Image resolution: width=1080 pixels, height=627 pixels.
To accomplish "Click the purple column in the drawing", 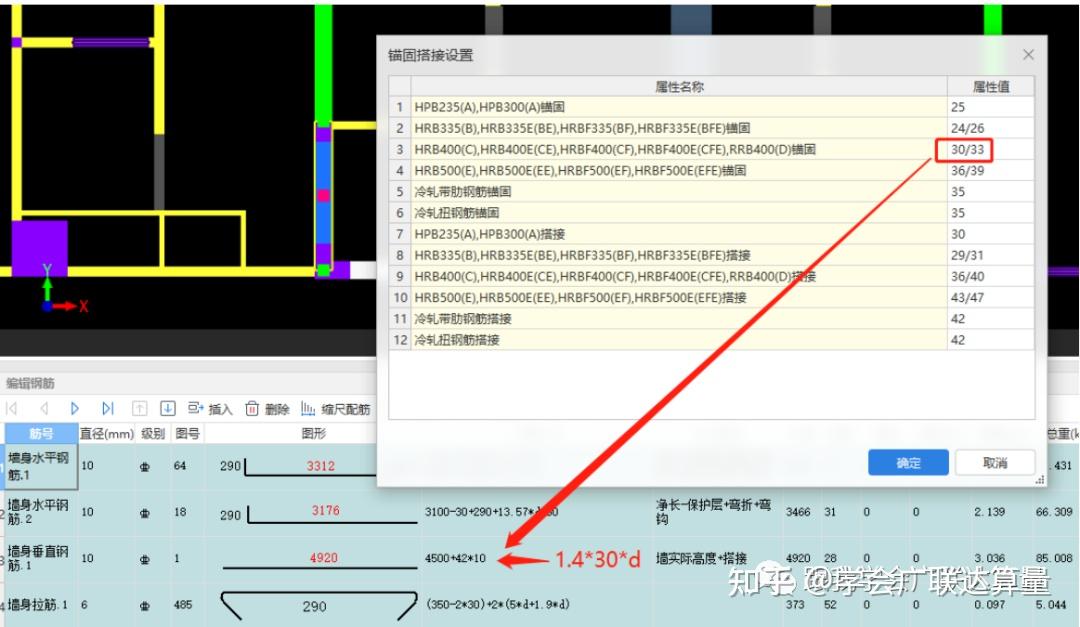I will point(39,247).
